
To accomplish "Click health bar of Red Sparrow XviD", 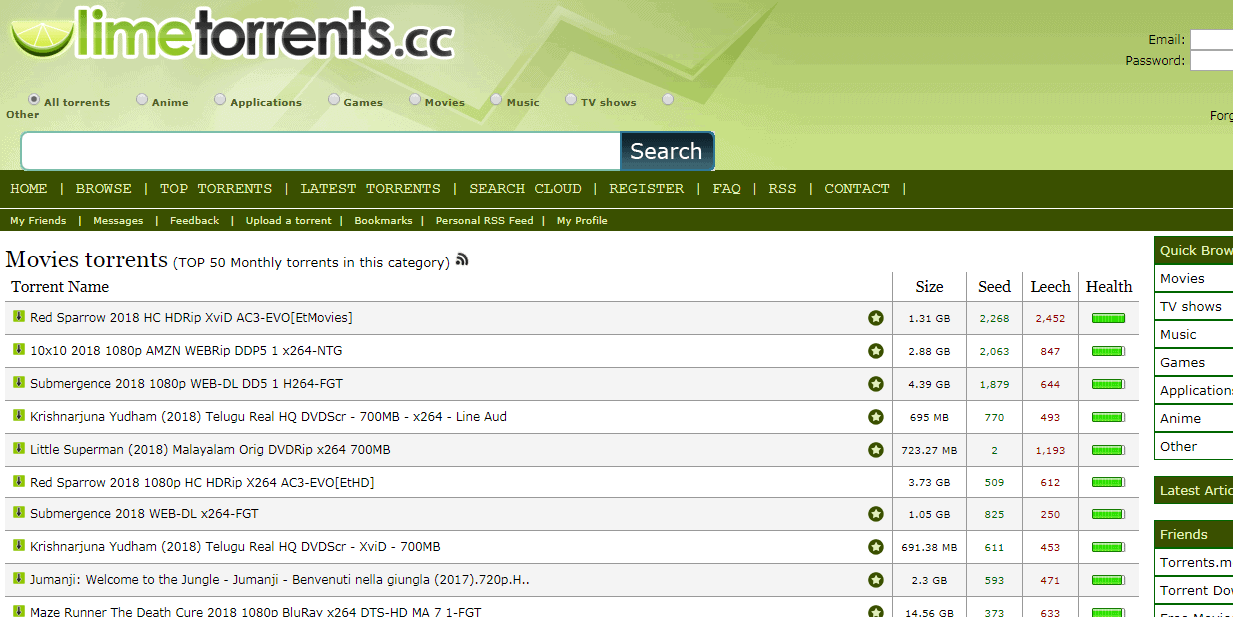I will (1108, 319).
